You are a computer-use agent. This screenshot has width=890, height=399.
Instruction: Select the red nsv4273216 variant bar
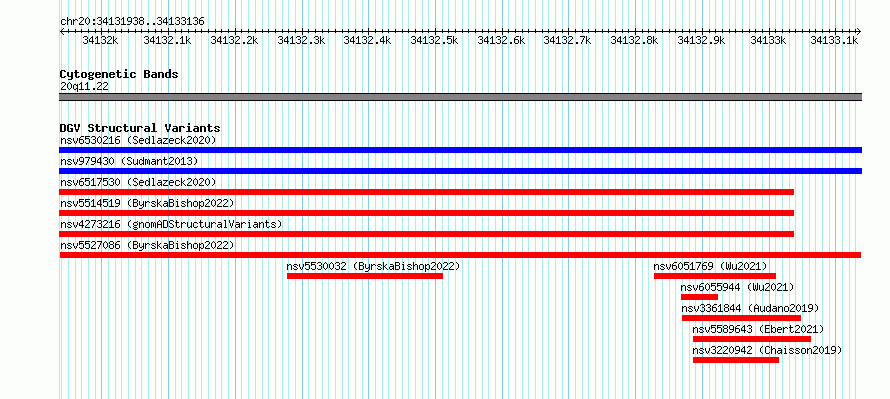coord(426,234)
